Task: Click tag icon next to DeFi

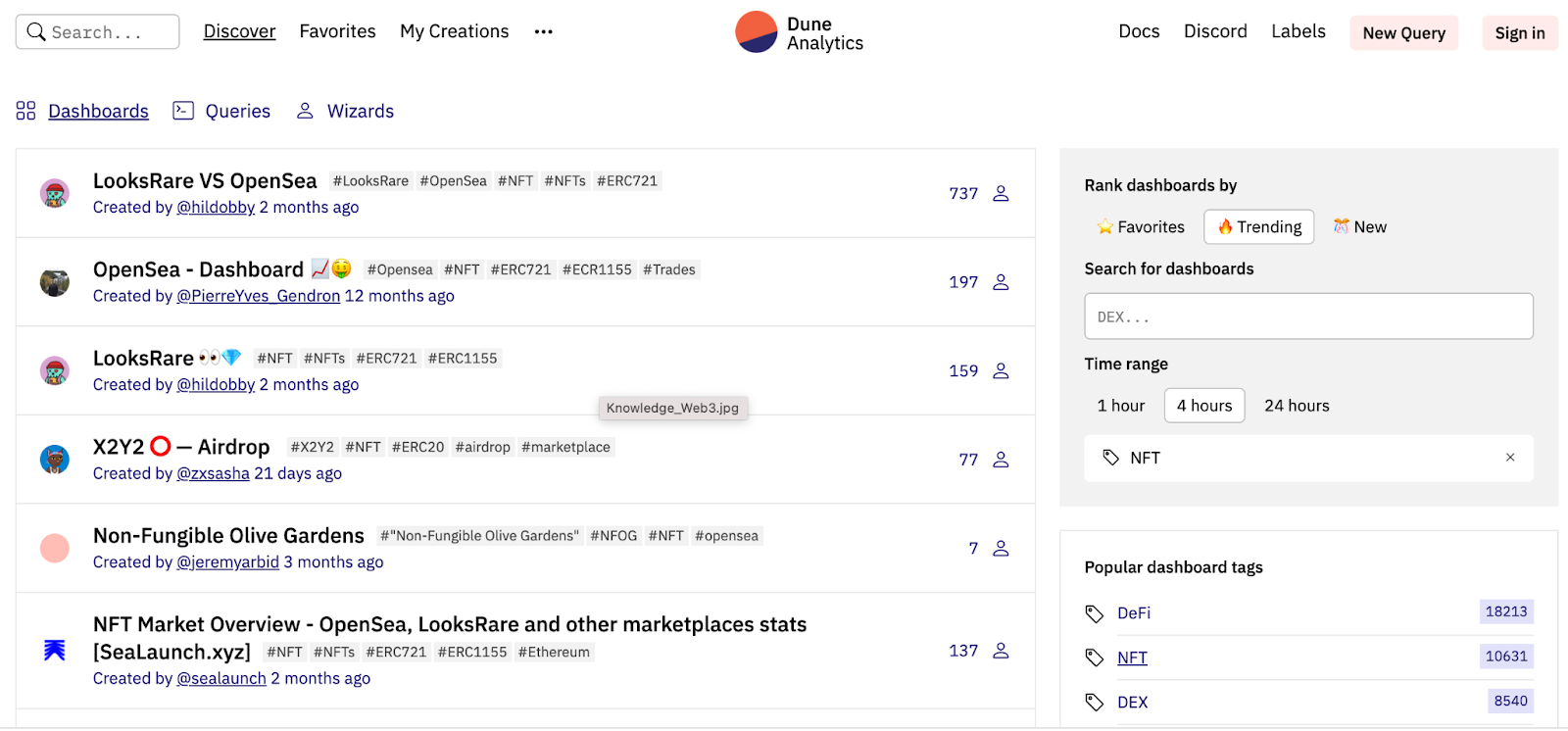Action: coord(1095,613)
